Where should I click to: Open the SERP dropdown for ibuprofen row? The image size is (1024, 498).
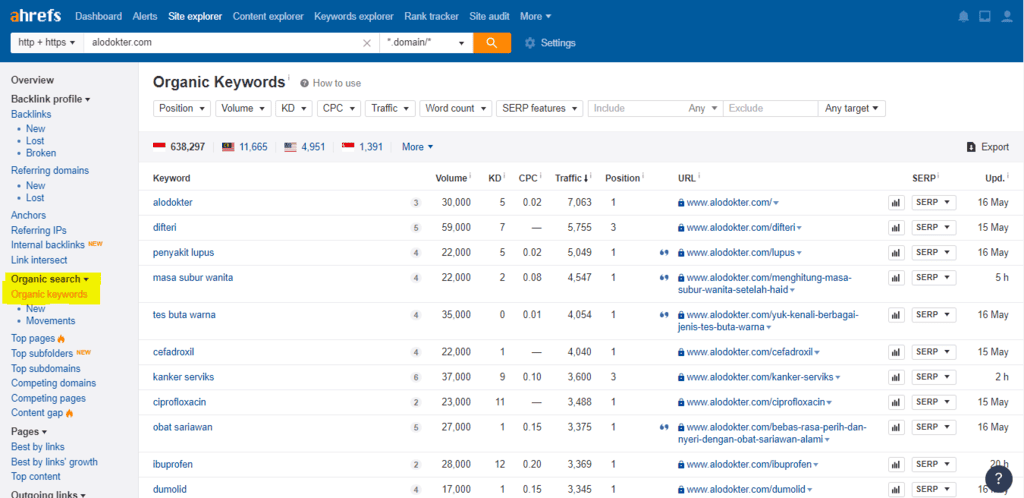[934, 465]
